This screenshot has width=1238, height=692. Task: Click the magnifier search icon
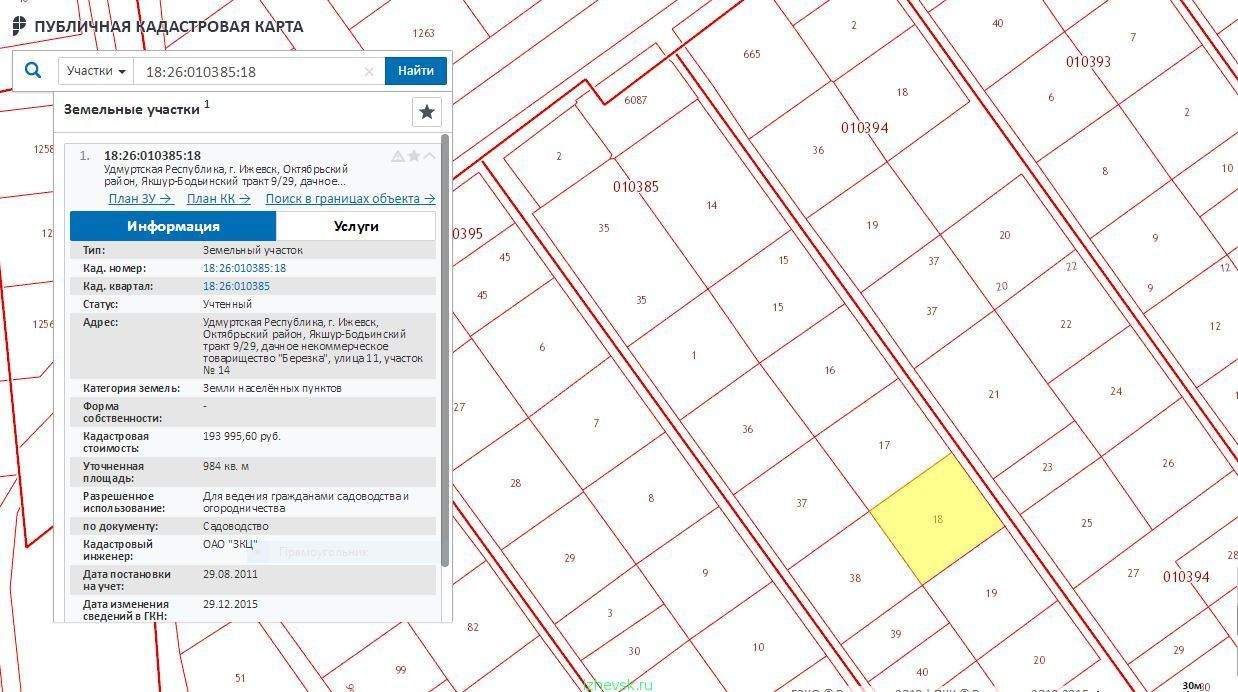[x=33, y=71]
